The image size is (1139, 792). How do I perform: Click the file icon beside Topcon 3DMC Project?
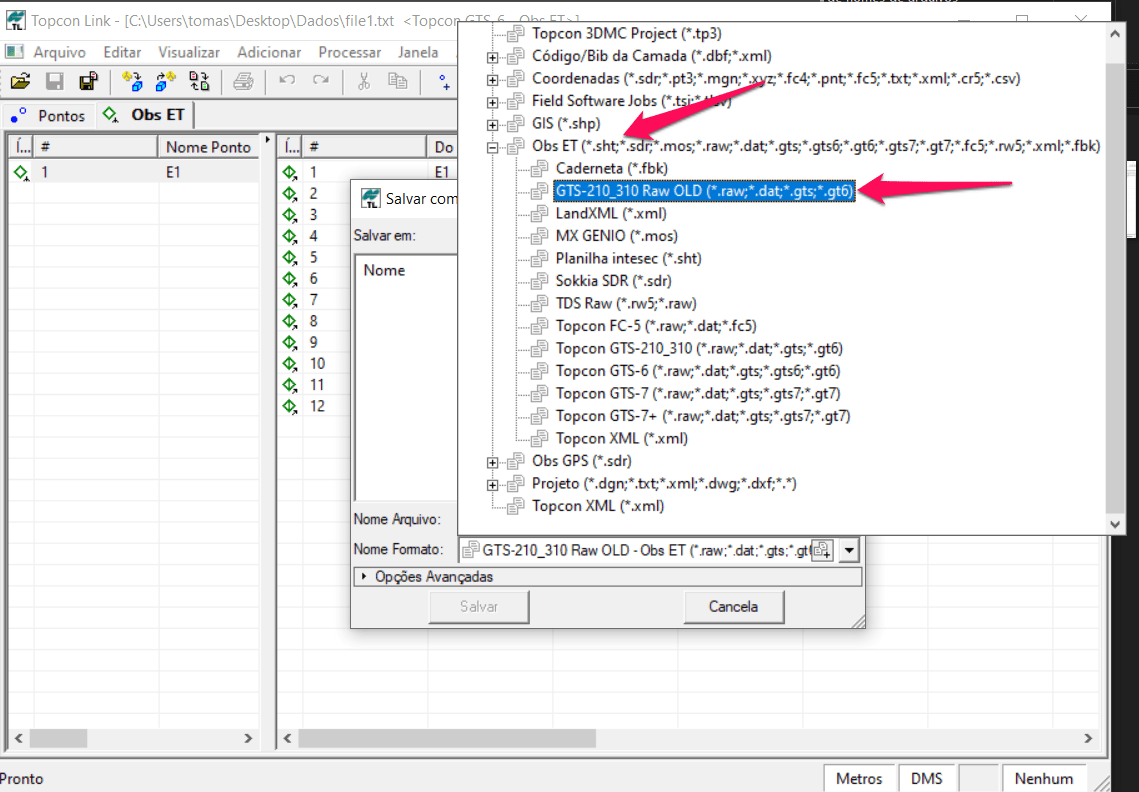coord(515,33)
